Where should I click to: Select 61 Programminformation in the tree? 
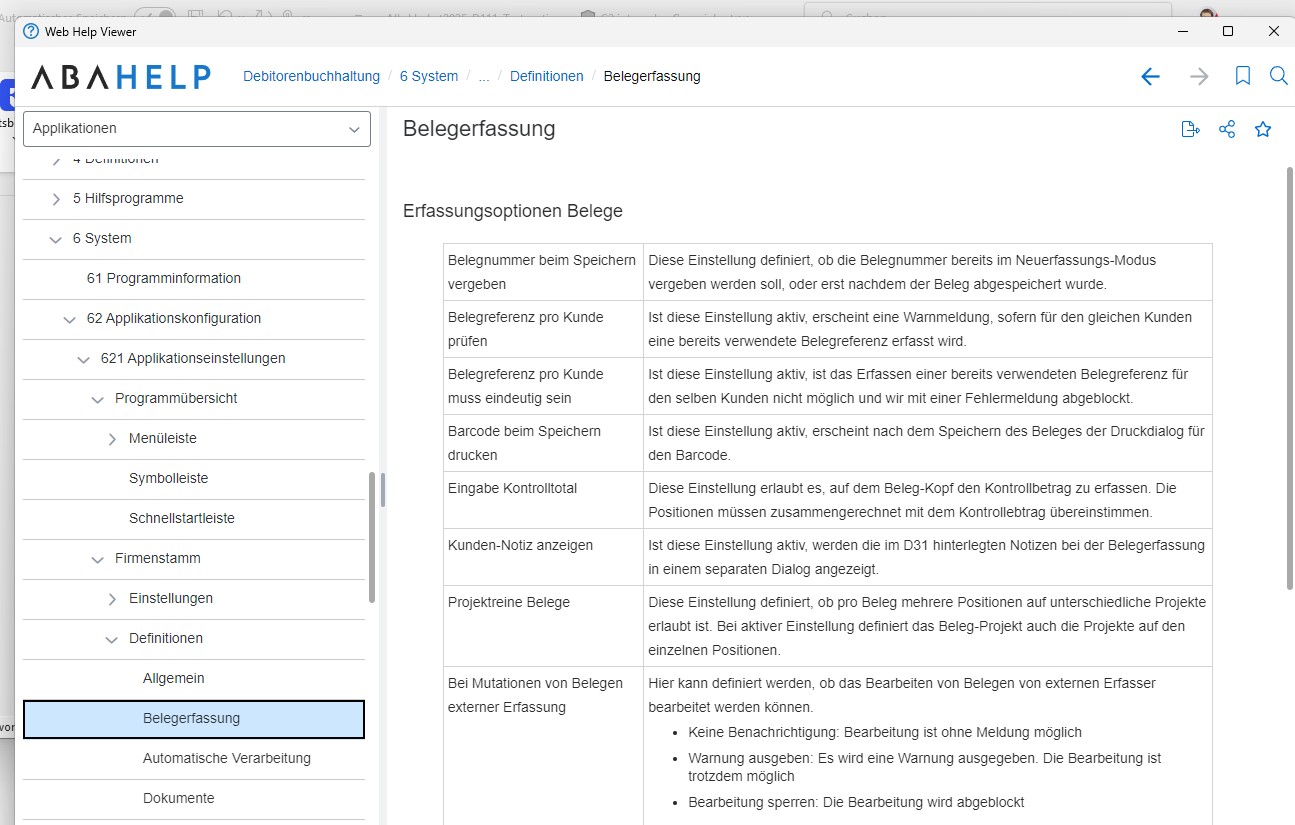tap(164, 278)
